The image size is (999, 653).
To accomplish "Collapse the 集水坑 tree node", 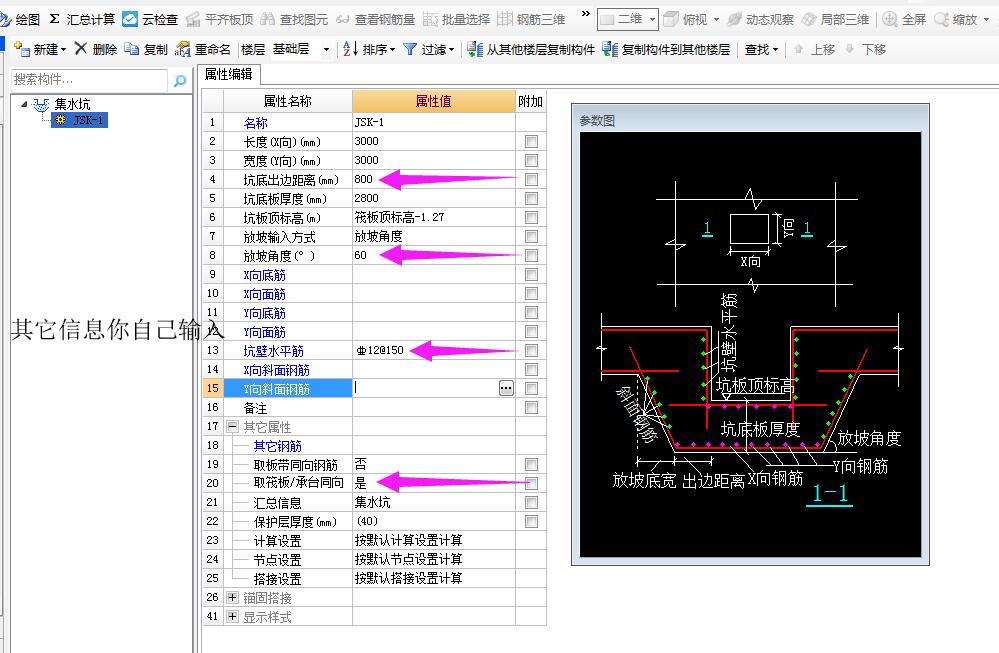I will tap(24, 104).
